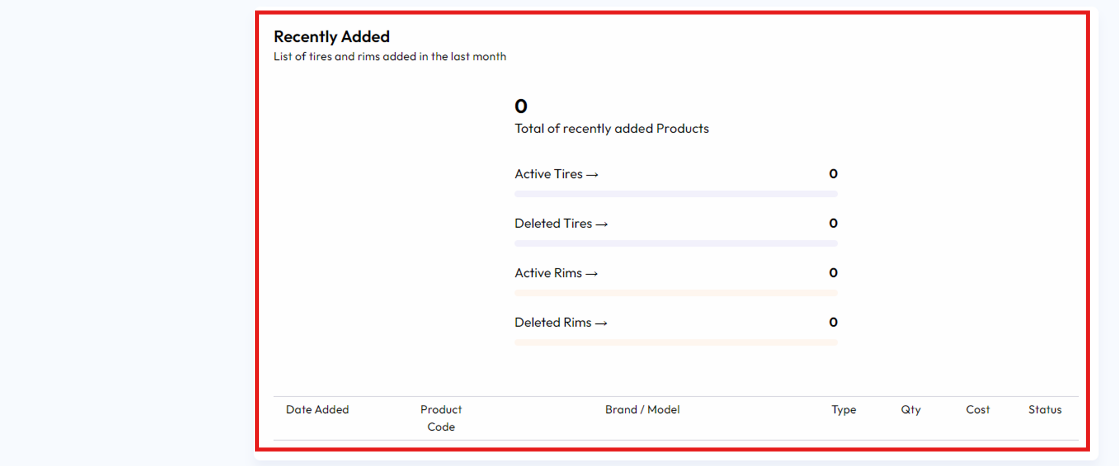Click the Deleted Tires progress bar
The image size is (1119, 466).
click(676, 243)
